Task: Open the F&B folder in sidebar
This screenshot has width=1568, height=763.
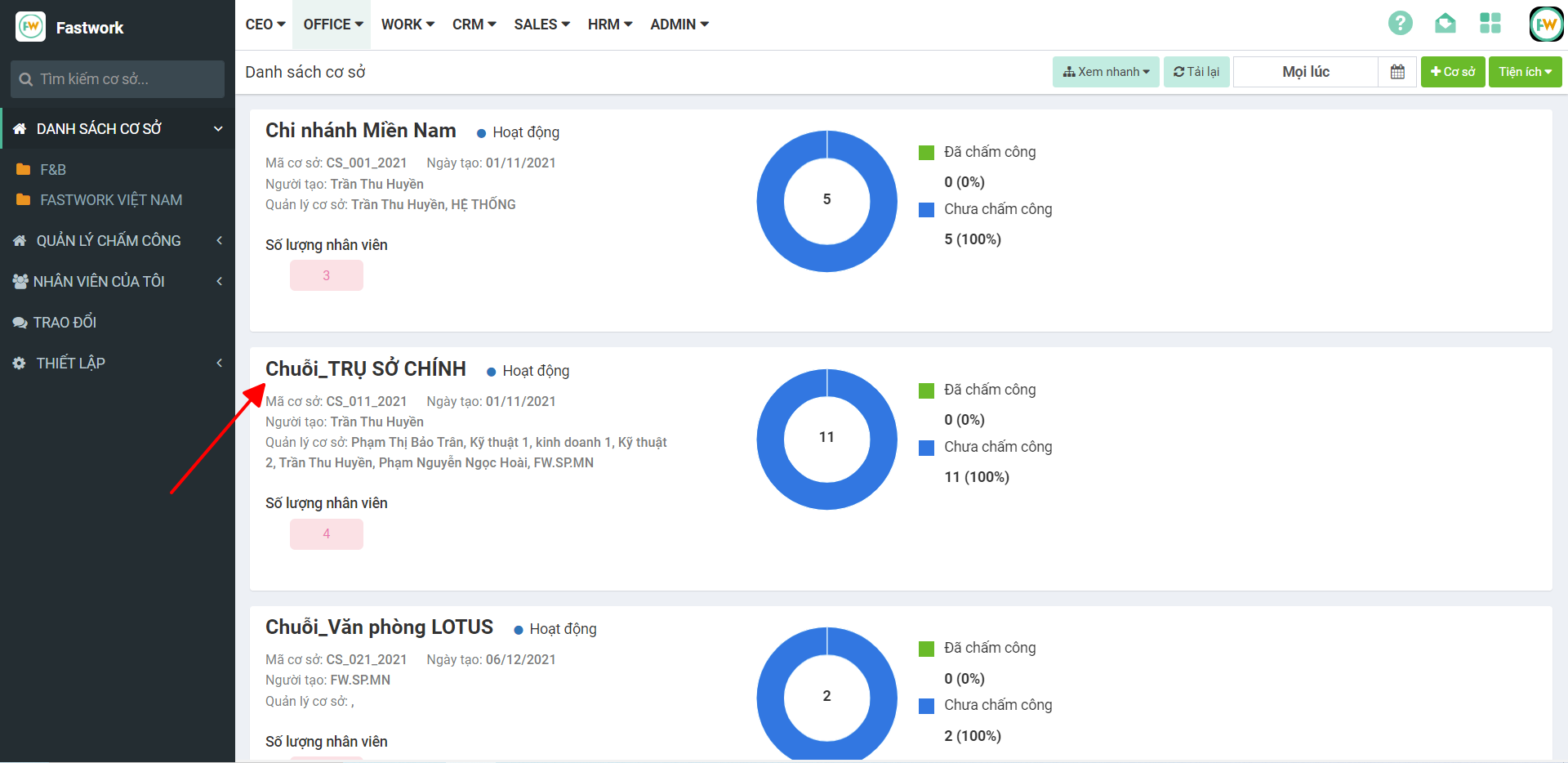Action: (x=53, y=170)
